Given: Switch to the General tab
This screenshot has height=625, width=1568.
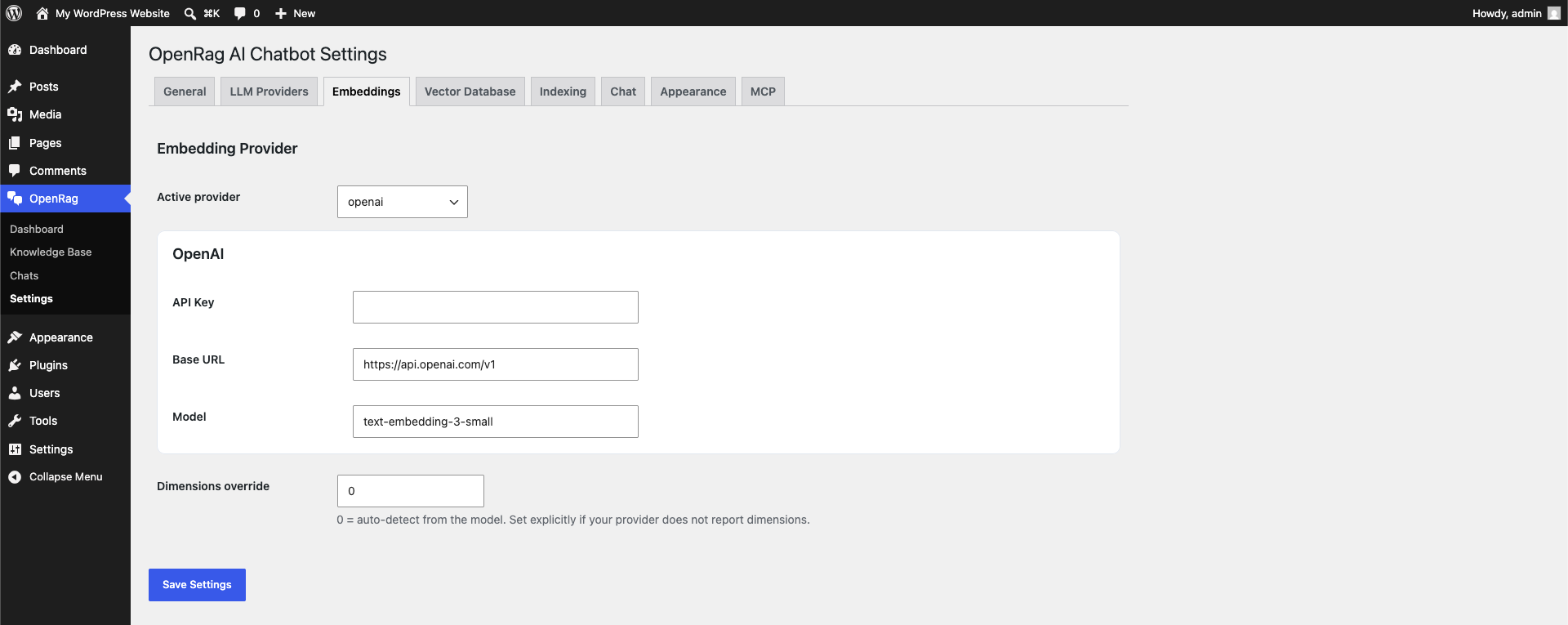Looking at the screenshot, I should (x=185, y=92).
